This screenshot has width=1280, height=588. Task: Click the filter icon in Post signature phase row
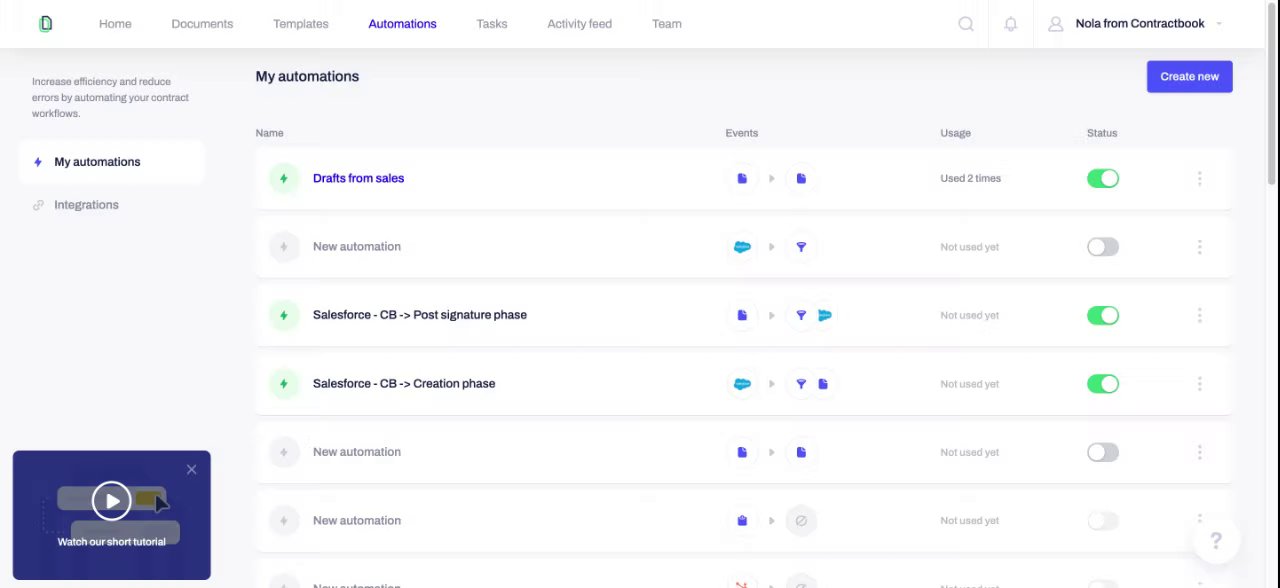801,315
